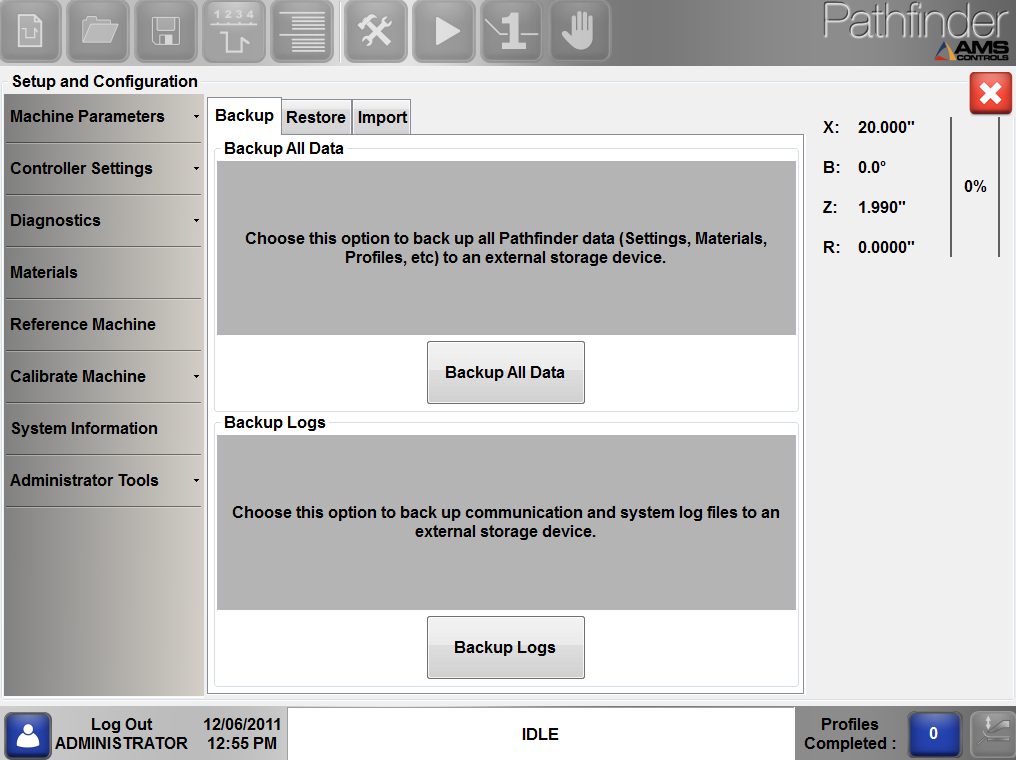The height and width of the screenshot is (760, 1016).
Task: Click the lined list toolbar icon
Action: pos(302,30)
